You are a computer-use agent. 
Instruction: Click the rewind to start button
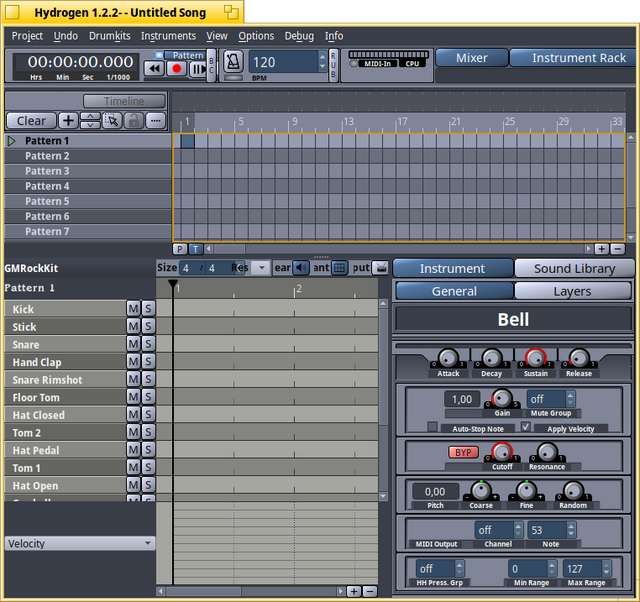click(154, 69)
